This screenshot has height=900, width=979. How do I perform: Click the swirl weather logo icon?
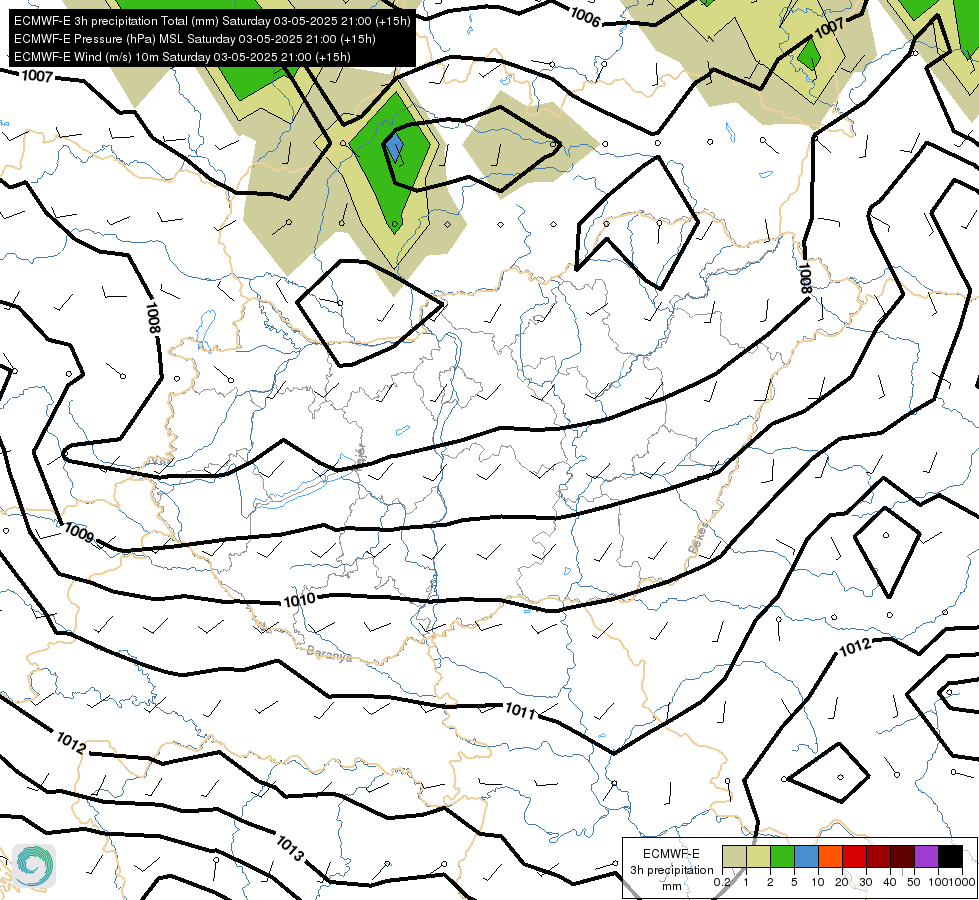[34, 866]
